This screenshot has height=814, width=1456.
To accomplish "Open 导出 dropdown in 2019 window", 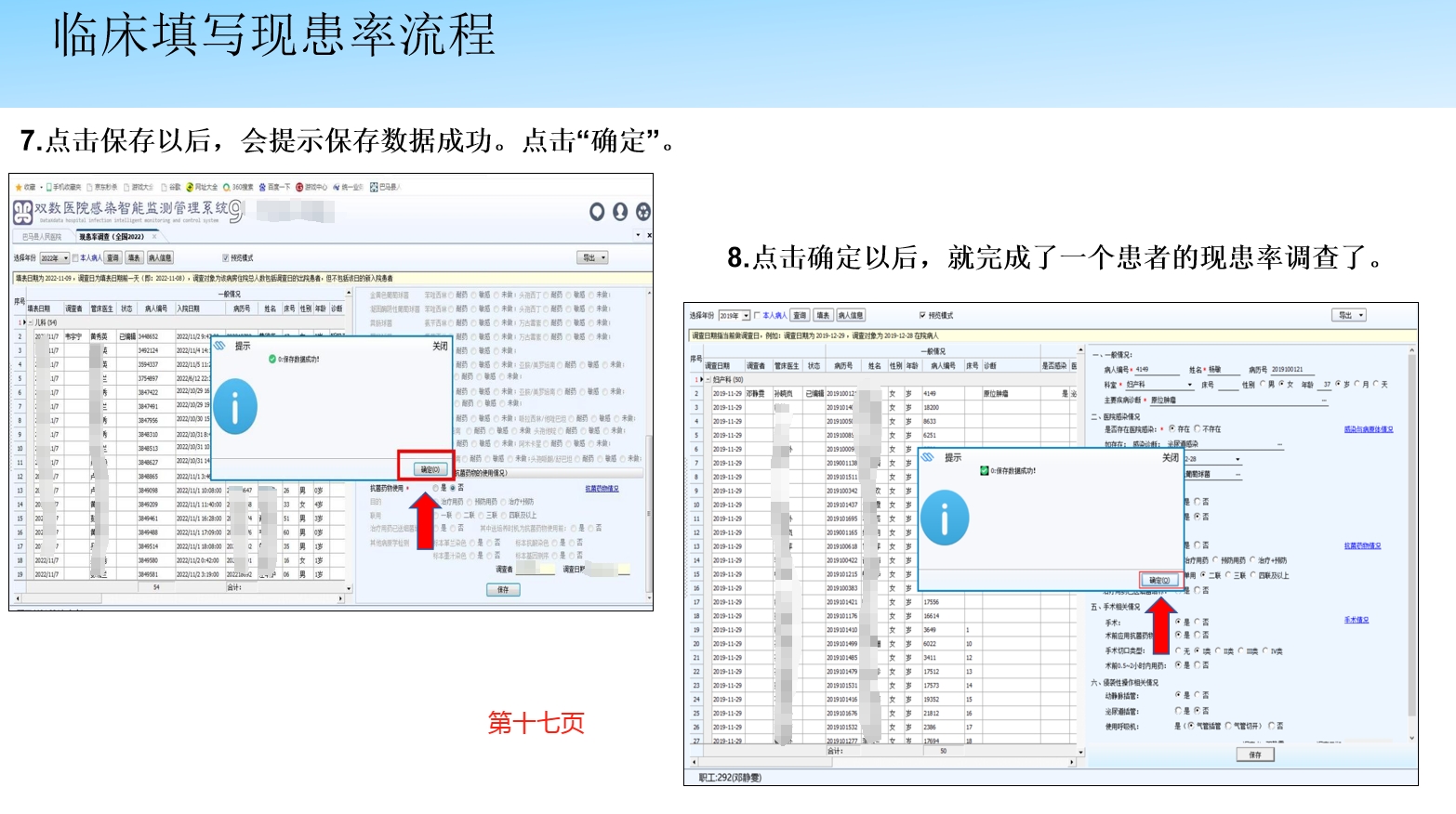I will pos(1349,316).
